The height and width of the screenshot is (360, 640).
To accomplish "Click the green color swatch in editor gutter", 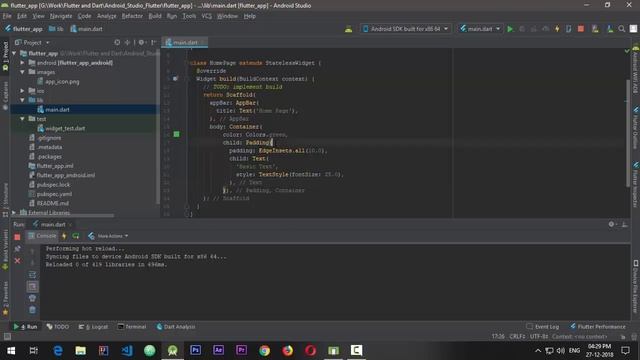I will [176, 134].
